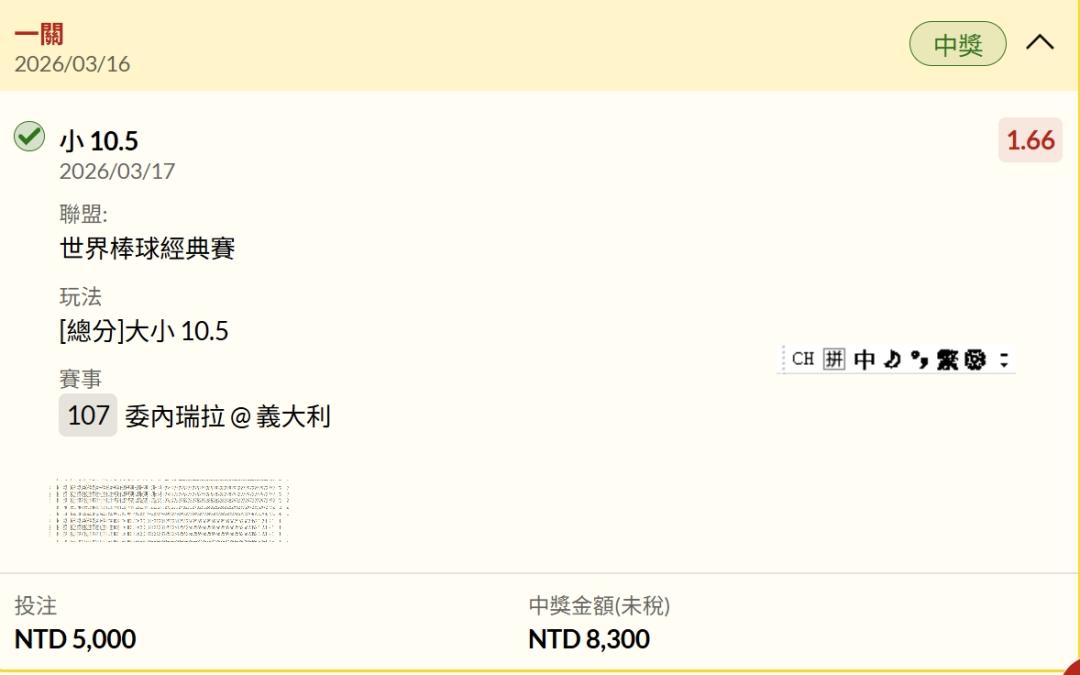Collapse the 一關 bet slip chevron
The width and height of the screenshot is (1080, 675).
click(1040, 43)
